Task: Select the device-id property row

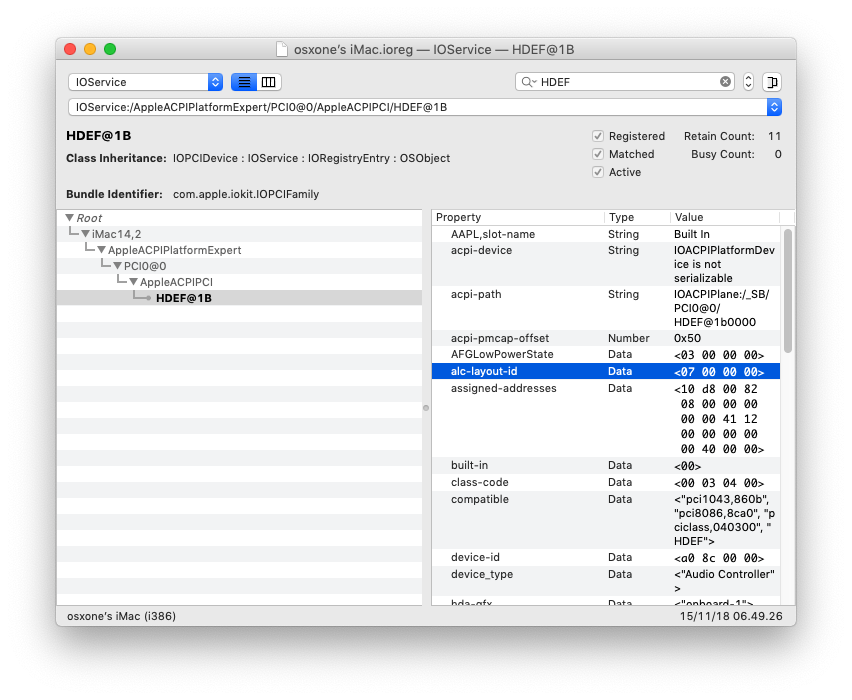Action: [x=606, y=558]
